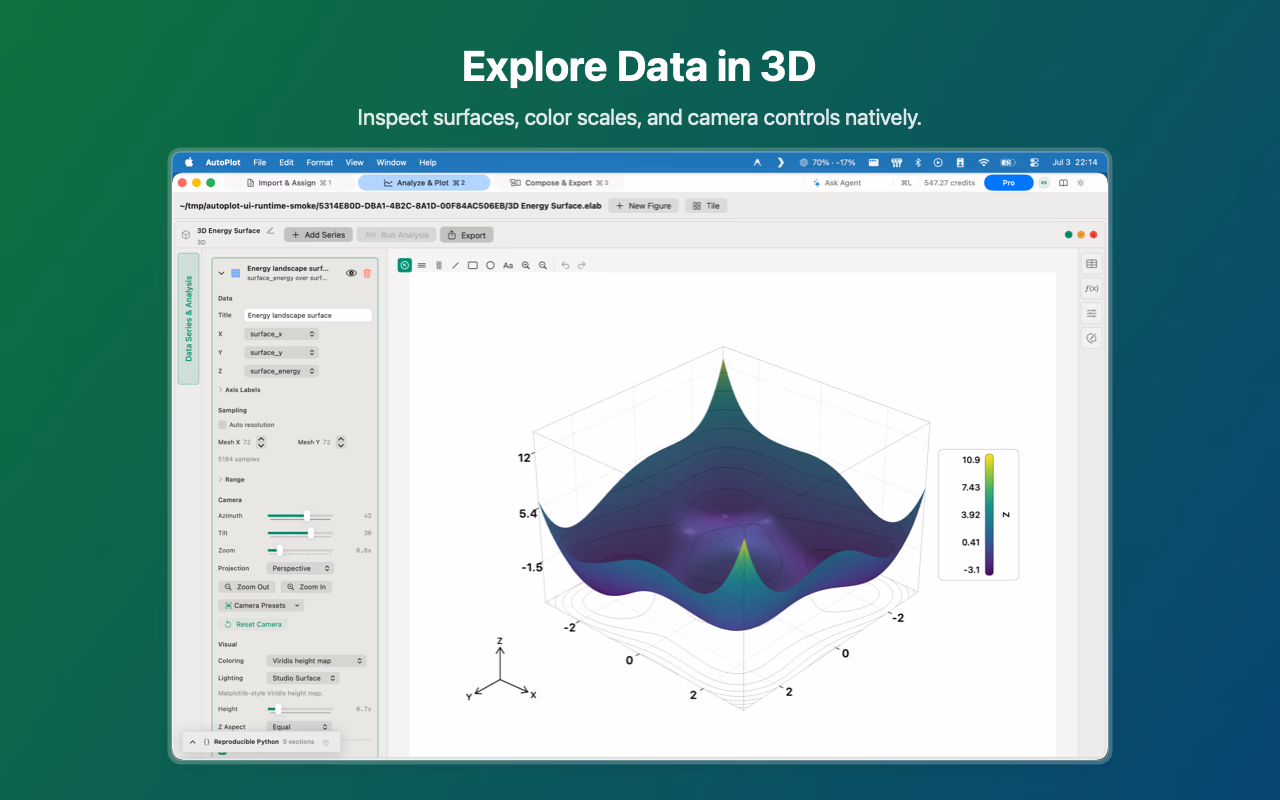Open the File menu

point(260,162)
